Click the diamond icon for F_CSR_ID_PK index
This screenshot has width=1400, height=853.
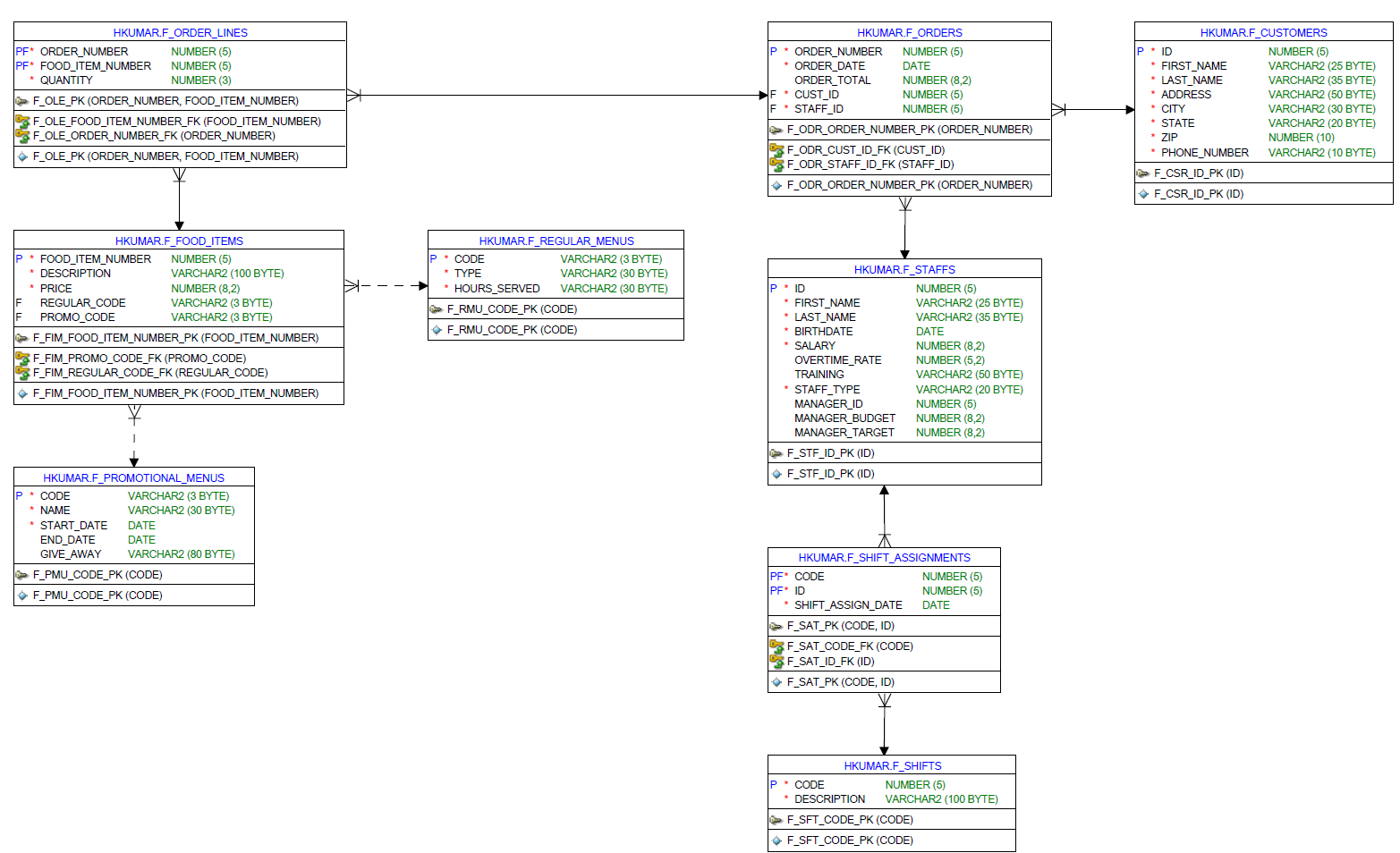[x=1143, y=193]
